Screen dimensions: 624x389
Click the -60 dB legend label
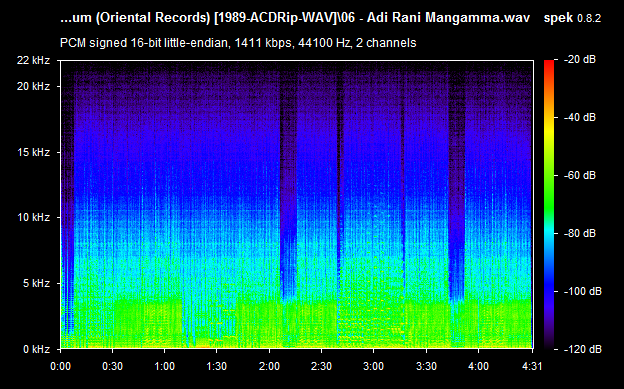pyautogui.click(x=580, y=175)
